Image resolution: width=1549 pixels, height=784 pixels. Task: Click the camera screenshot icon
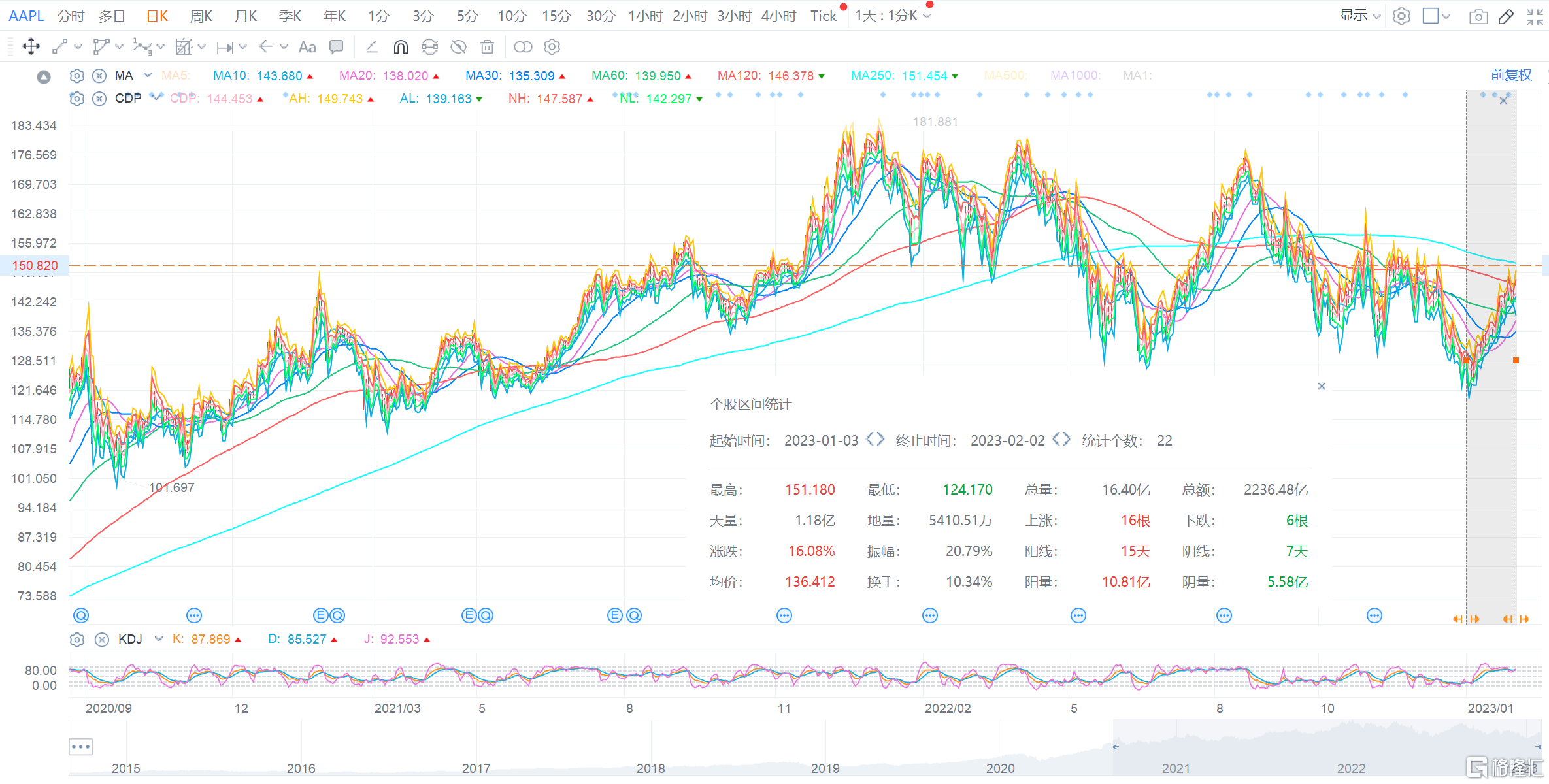[x=1478, y=16]
